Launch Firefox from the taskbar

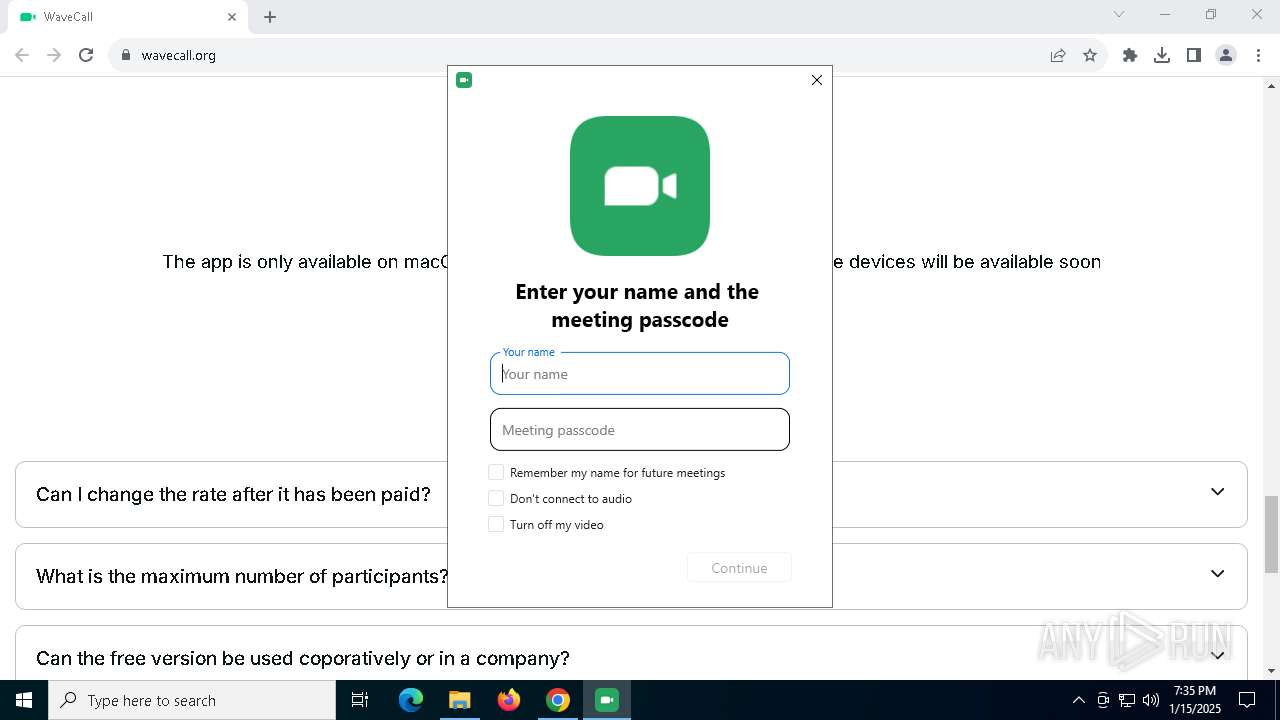click(509, 700)
